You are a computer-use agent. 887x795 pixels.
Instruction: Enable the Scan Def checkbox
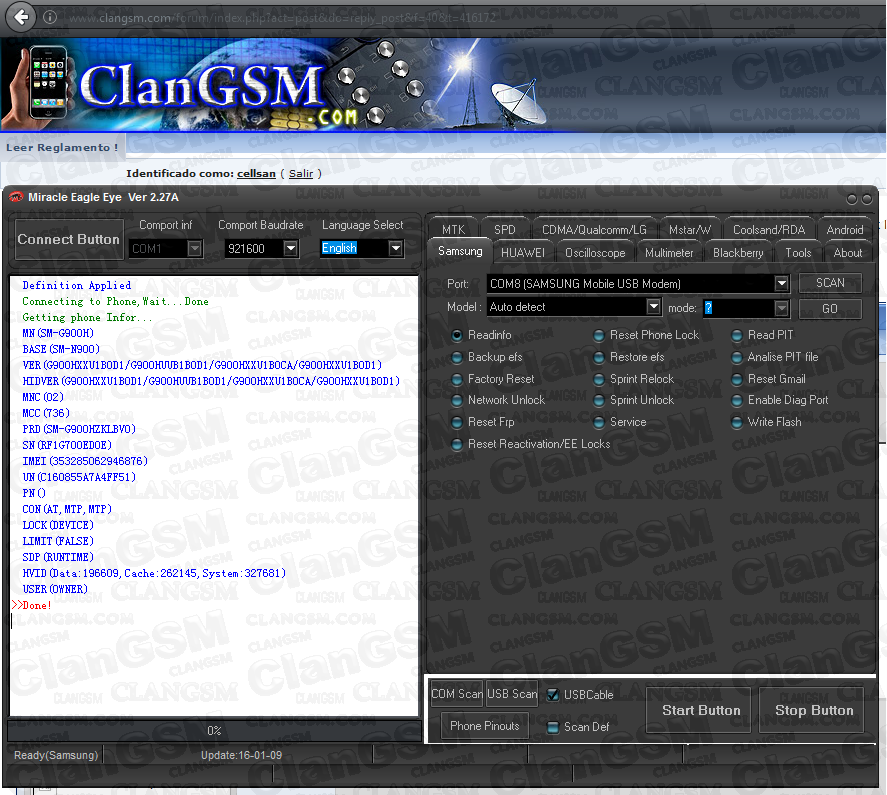[553, 727]
